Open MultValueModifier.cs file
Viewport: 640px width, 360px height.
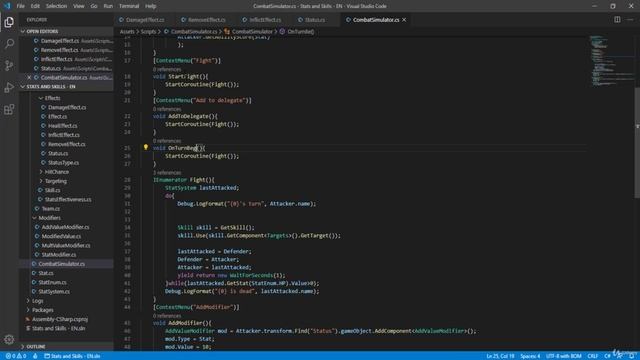point(66,245)
